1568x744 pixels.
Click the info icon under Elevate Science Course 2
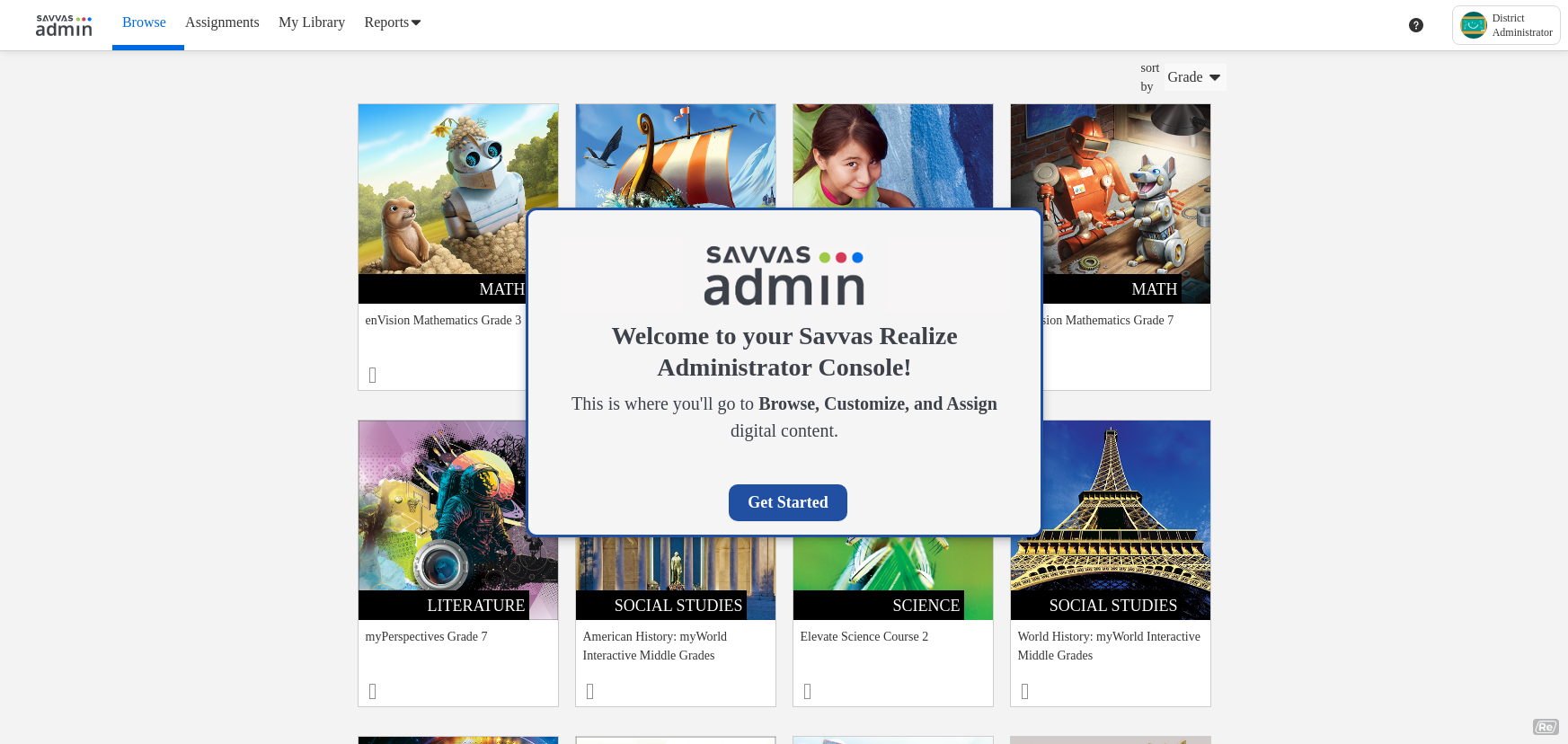pyautogui.click(x=807, y=691)
